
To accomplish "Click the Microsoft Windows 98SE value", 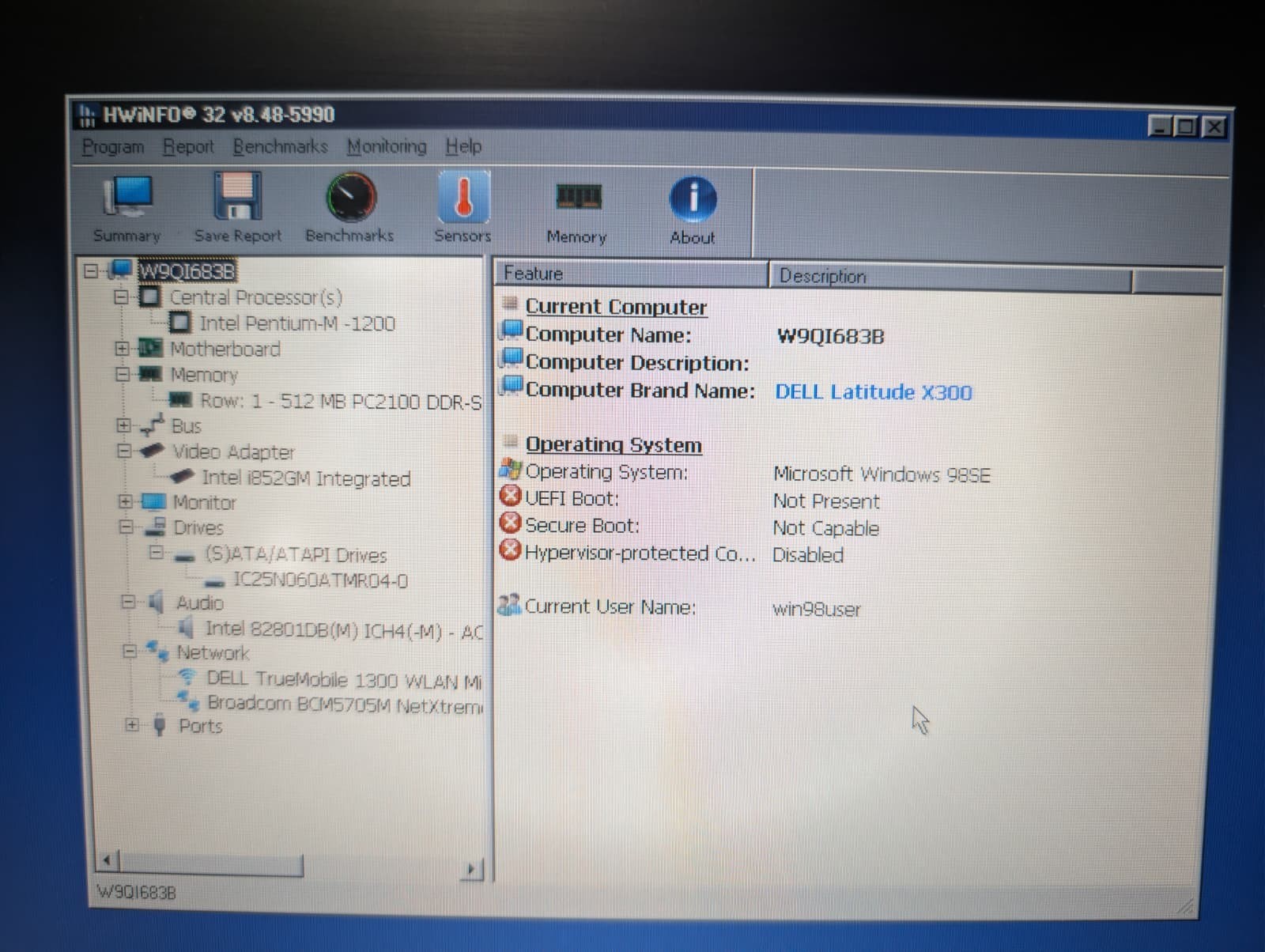I will 882,474.
